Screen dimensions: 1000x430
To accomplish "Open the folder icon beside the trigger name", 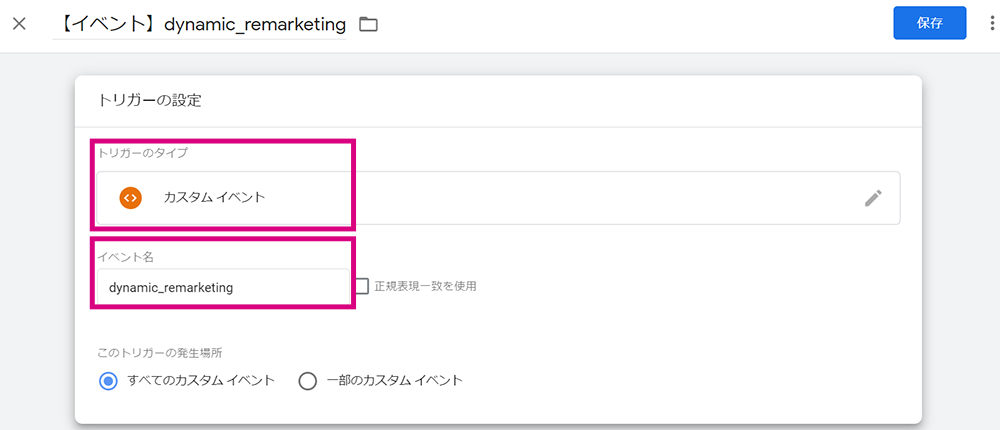I will (x=369, y=25).
